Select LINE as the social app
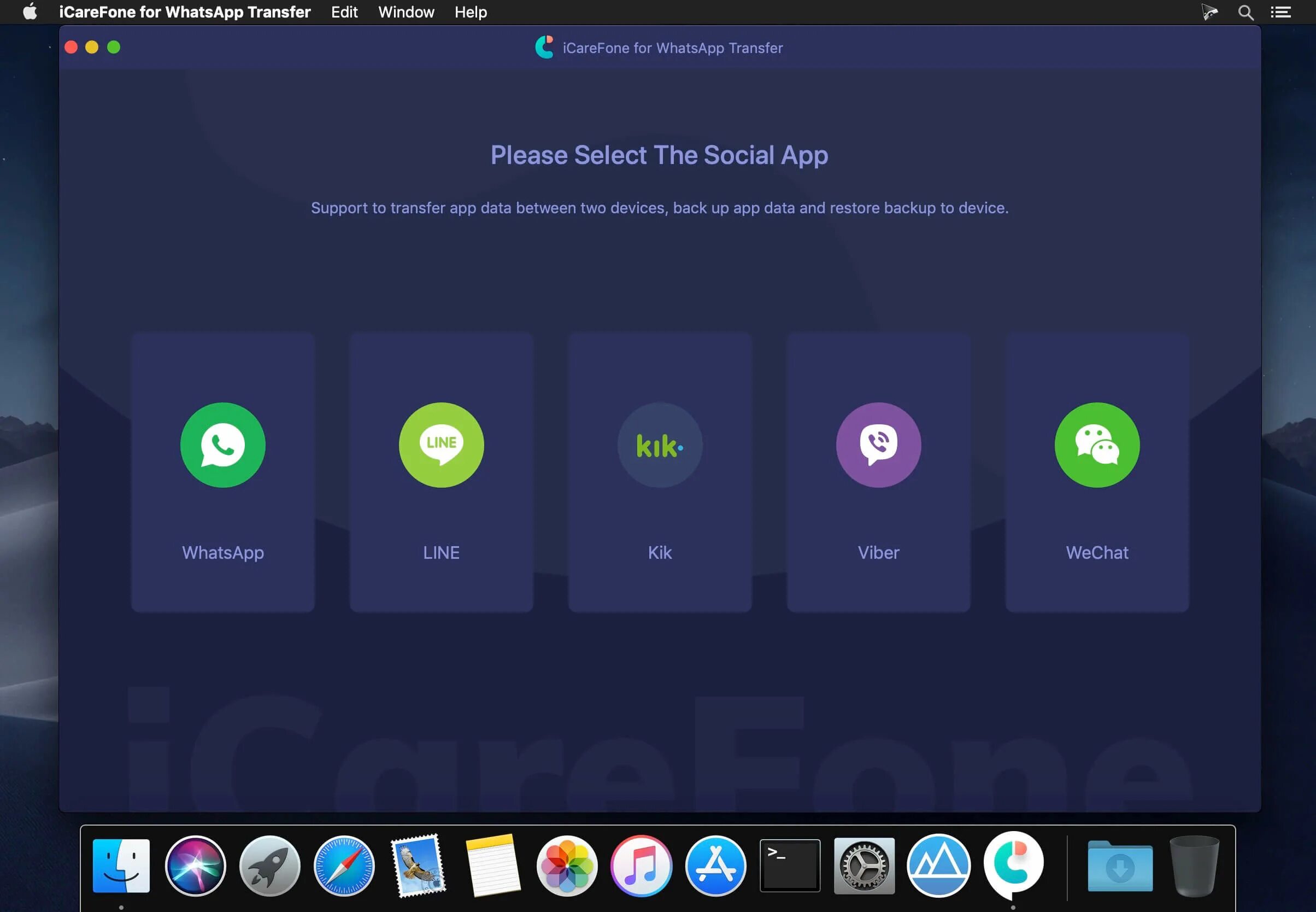Screen dimensions: 1316x912 click(x=441, y=471)
